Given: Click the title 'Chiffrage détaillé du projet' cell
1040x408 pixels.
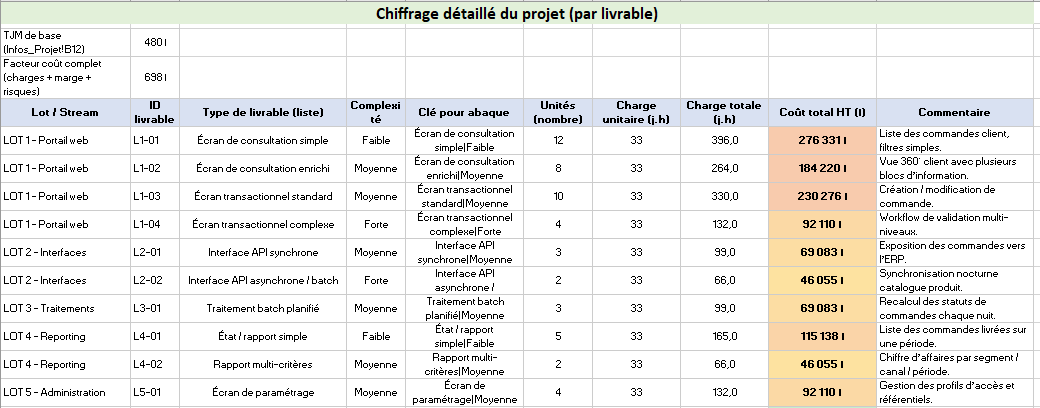Looking at the screenshot, I should pos(516,14).
